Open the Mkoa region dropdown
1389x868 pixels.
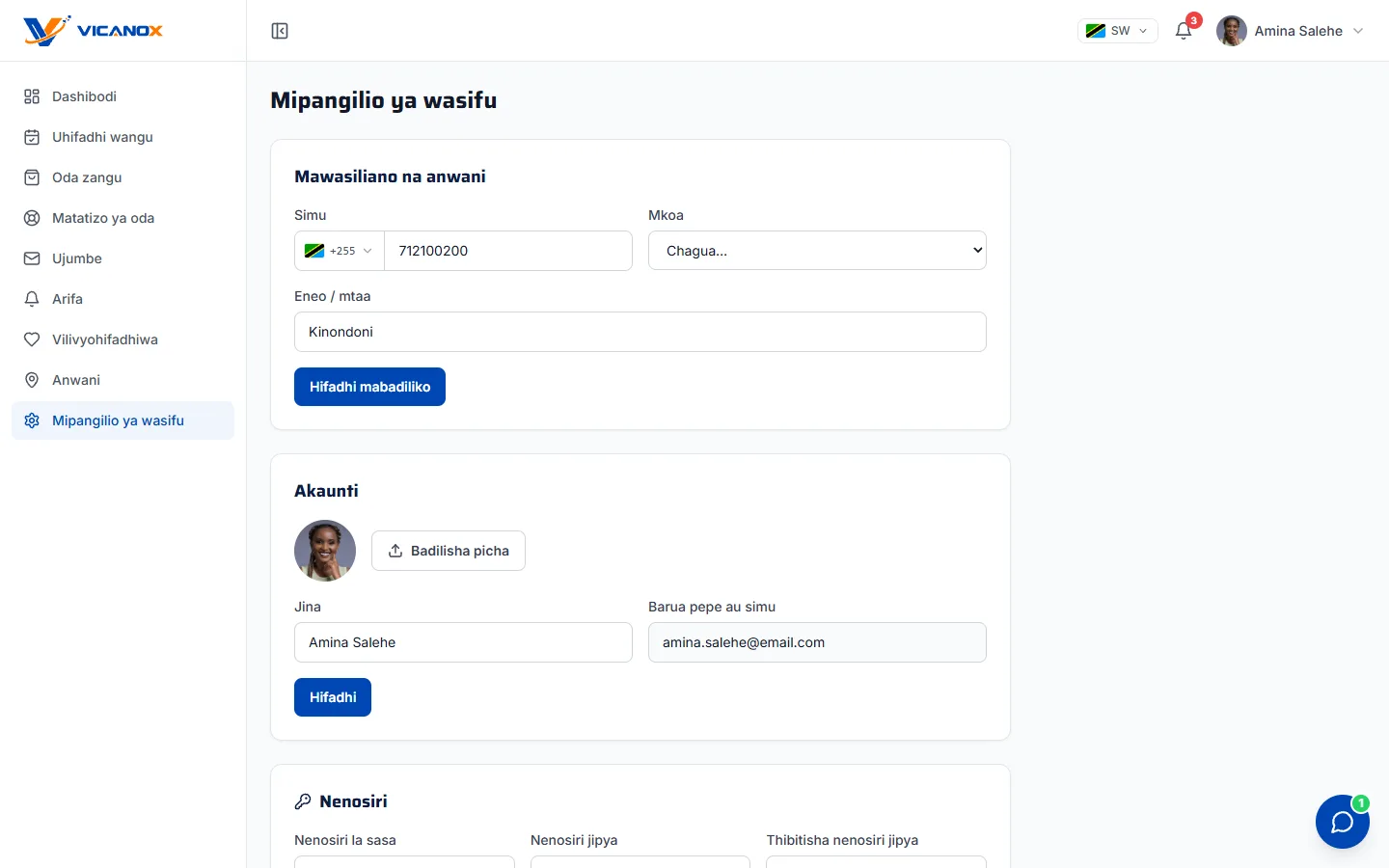817,251
